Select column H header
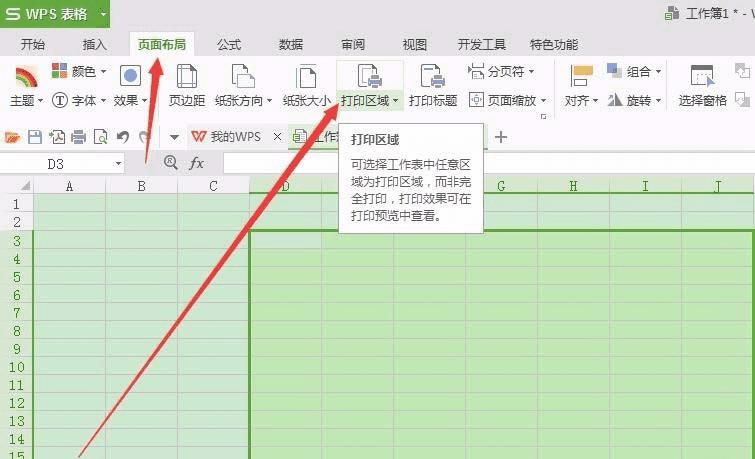Image resolution: width=755 pixels, height=459 pixels. pyautogui.click(x=573, y=186)
